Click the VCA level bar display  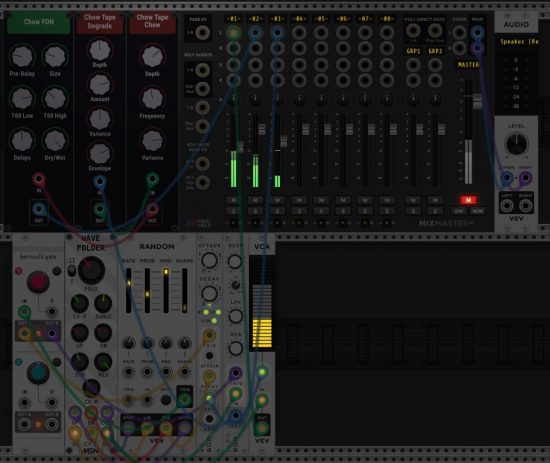262,303
